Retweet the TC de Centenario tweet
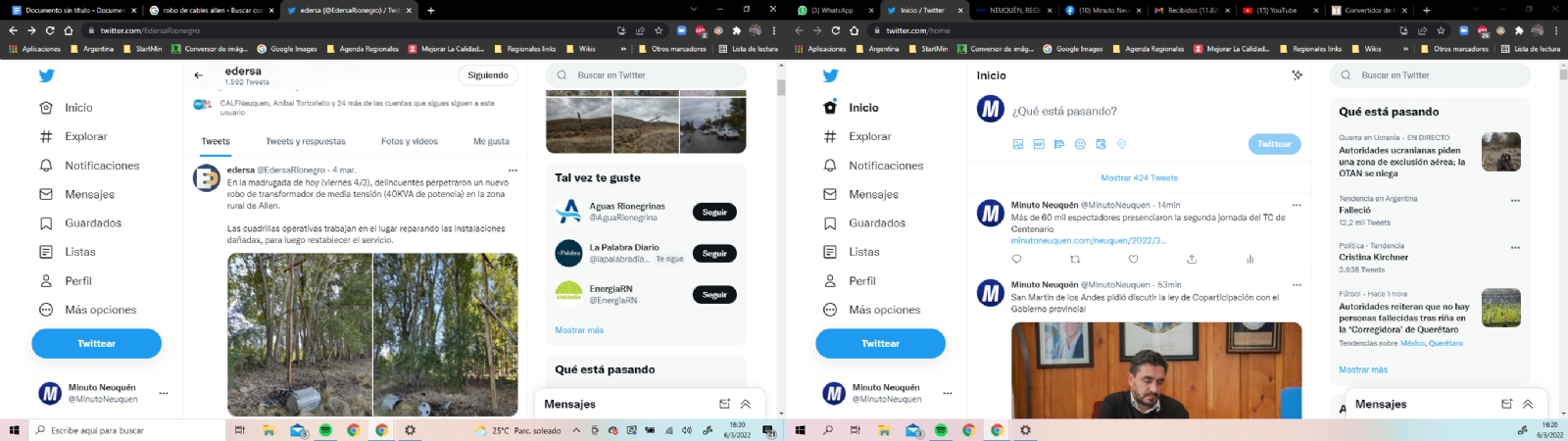The image size is (1568, 441). coord(1075,260)
